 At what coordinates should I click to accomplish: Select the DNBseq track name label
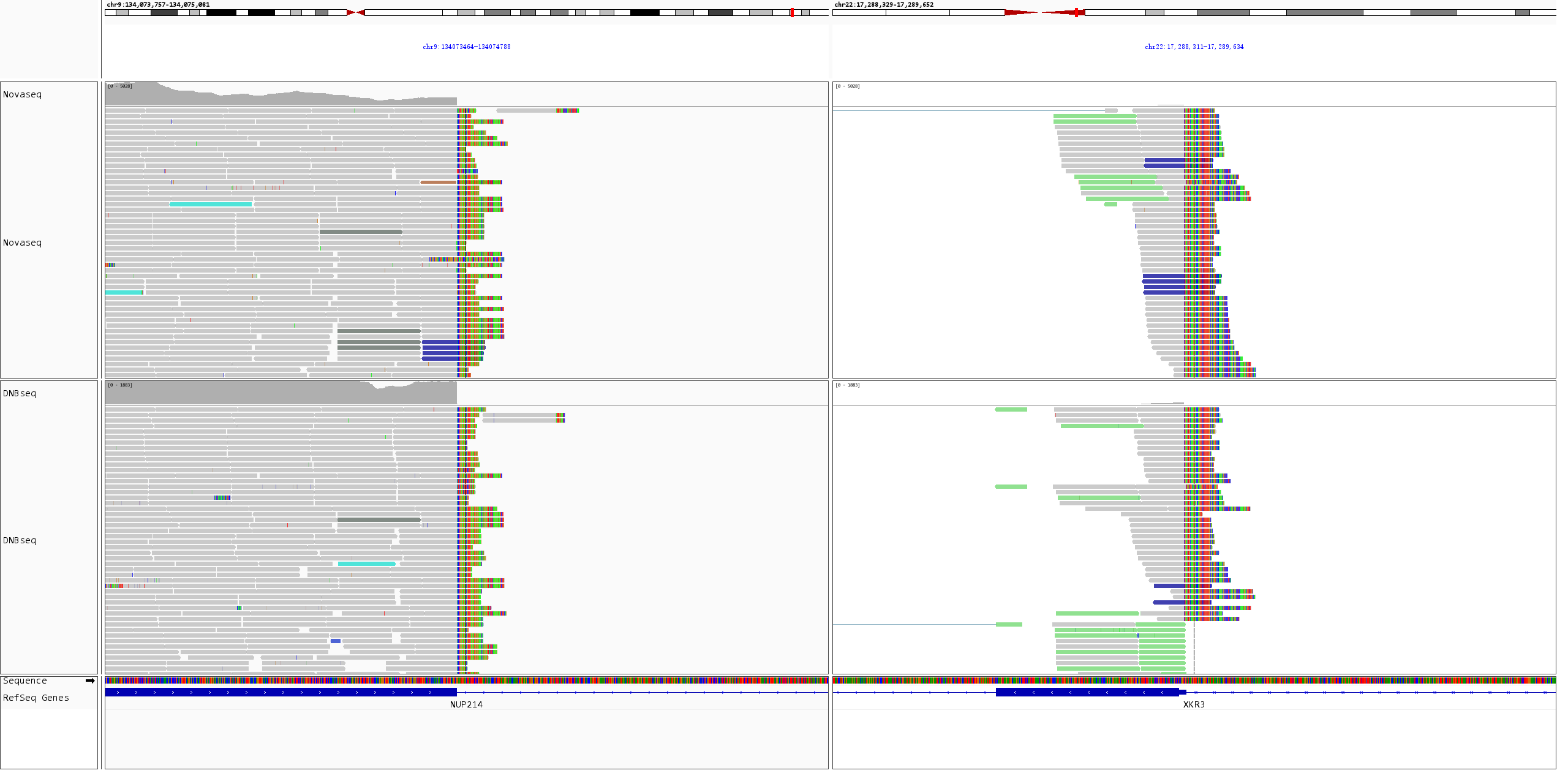coord(17,540)
